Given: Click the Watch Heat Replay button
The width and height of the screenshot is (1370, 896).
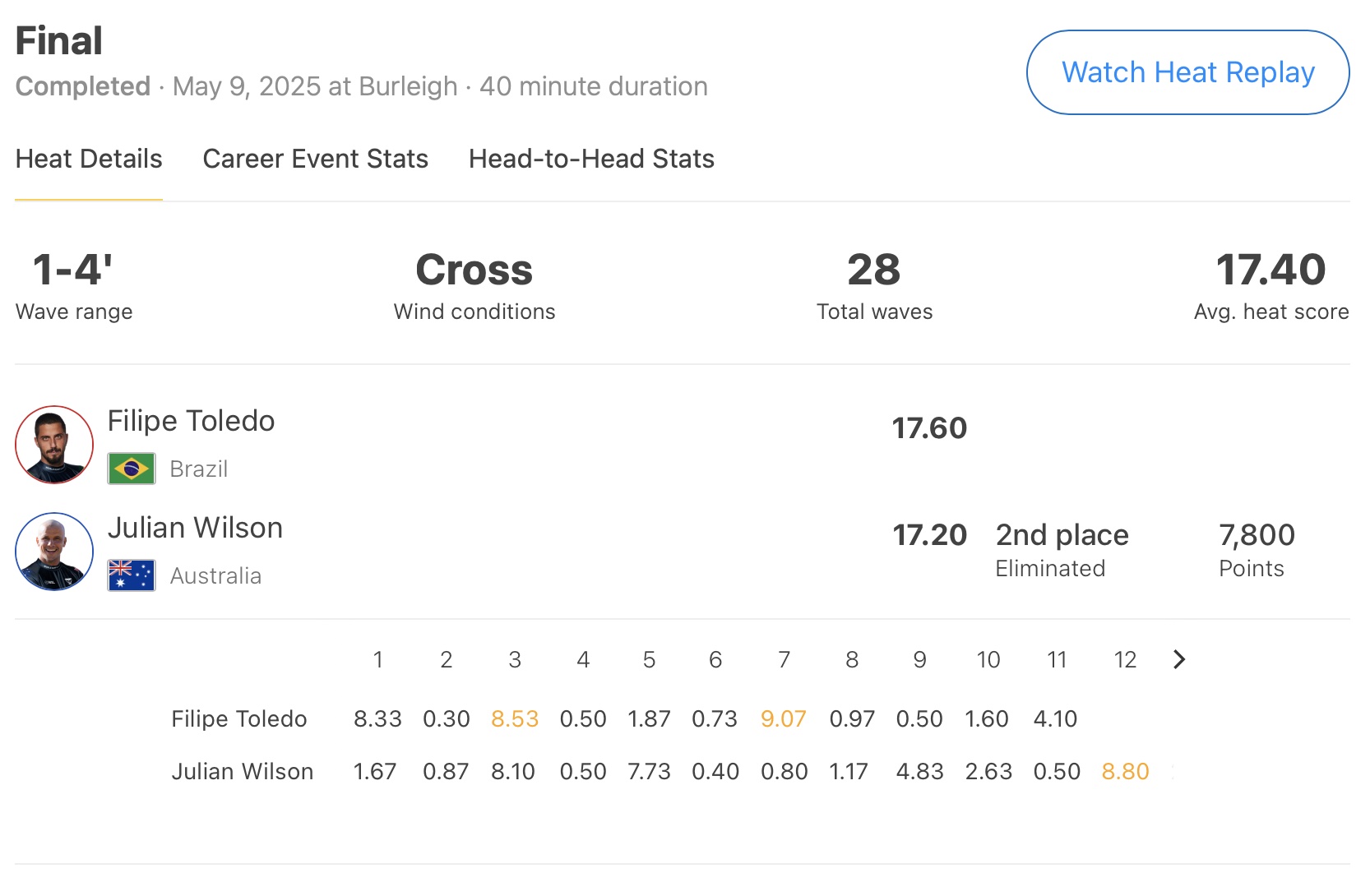Looking at the screenshot, I should [1187, 72].
